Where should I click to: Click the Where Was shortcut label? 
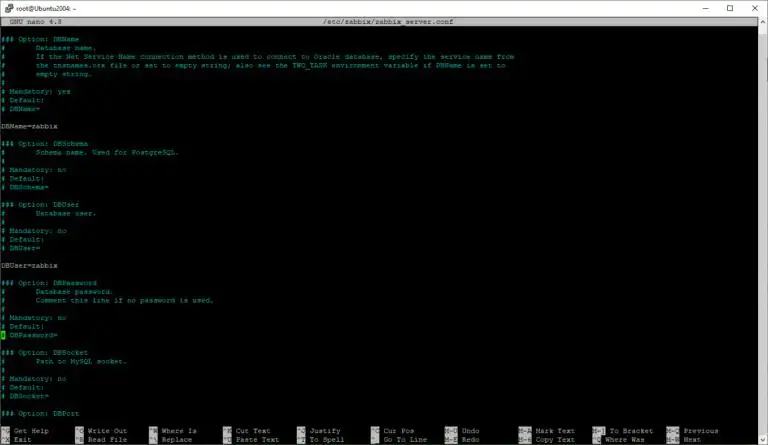pos(624,440)
